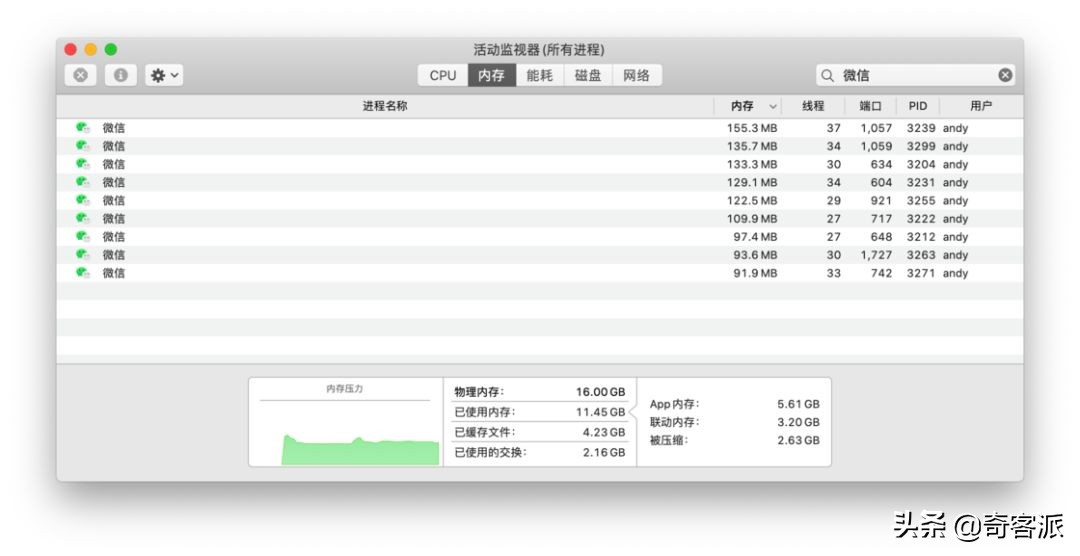Click the 122.5 MB memory value
The height and width of the screenshot is (556, 1080).
[751, 200]
